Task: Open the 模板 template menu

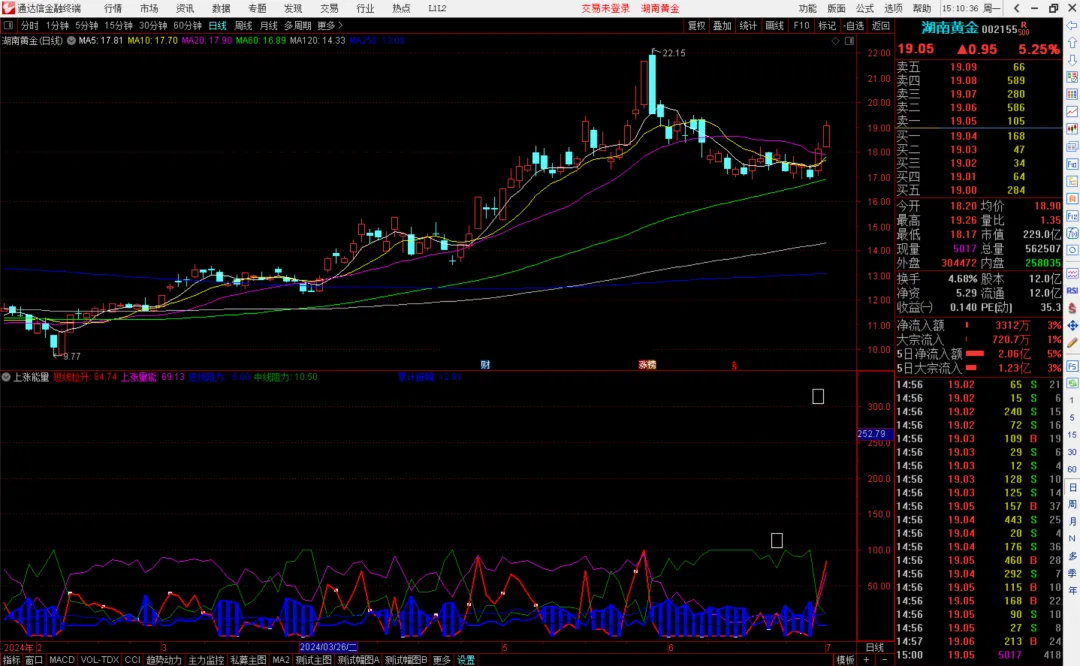Action: pos(845,660)
